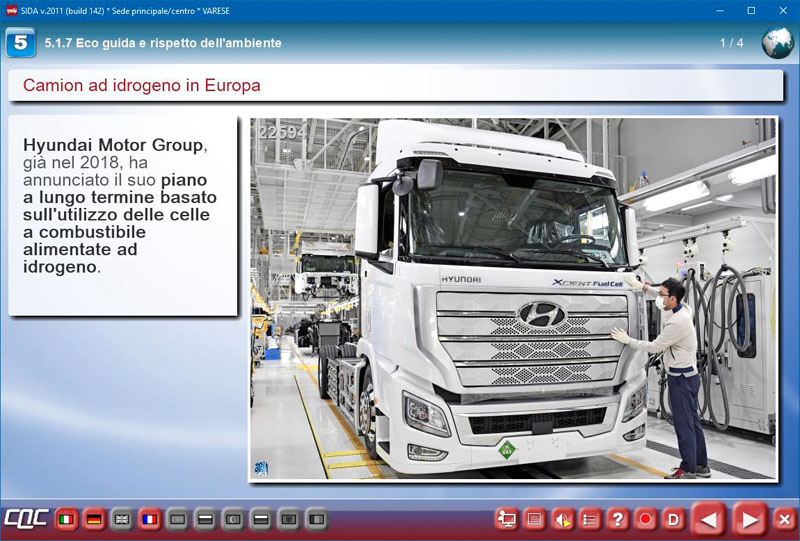Switch to German language flag
This screenshot has width=800, height=541.
point(95,520)
